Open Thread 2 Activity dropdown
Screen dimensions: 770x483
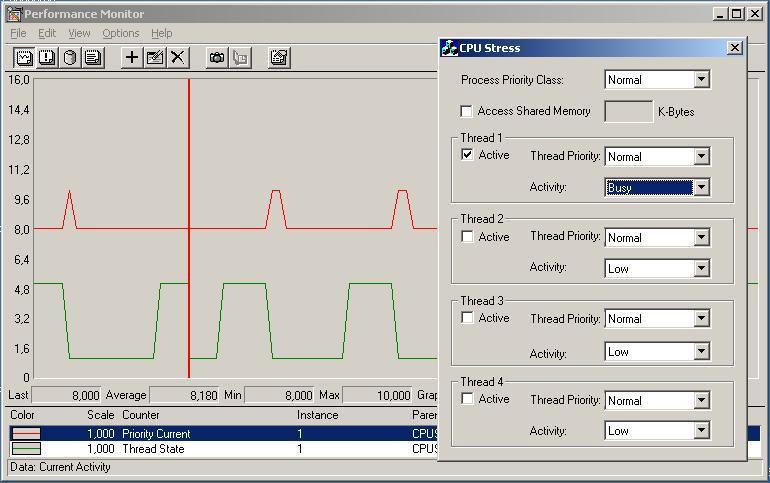pyautogui.click(x=702, y=268)
